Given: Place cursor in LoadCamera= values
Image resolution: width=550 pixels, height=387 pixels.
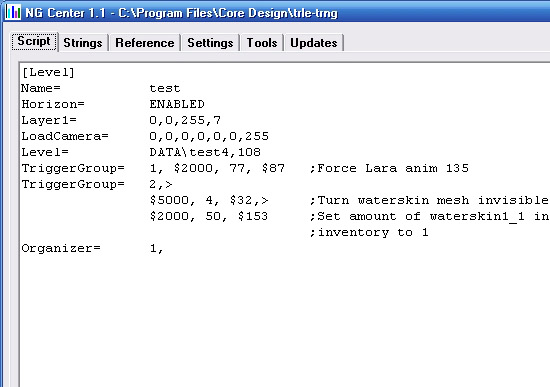Looking at the screenshot, I should click(x=209, y=136).
